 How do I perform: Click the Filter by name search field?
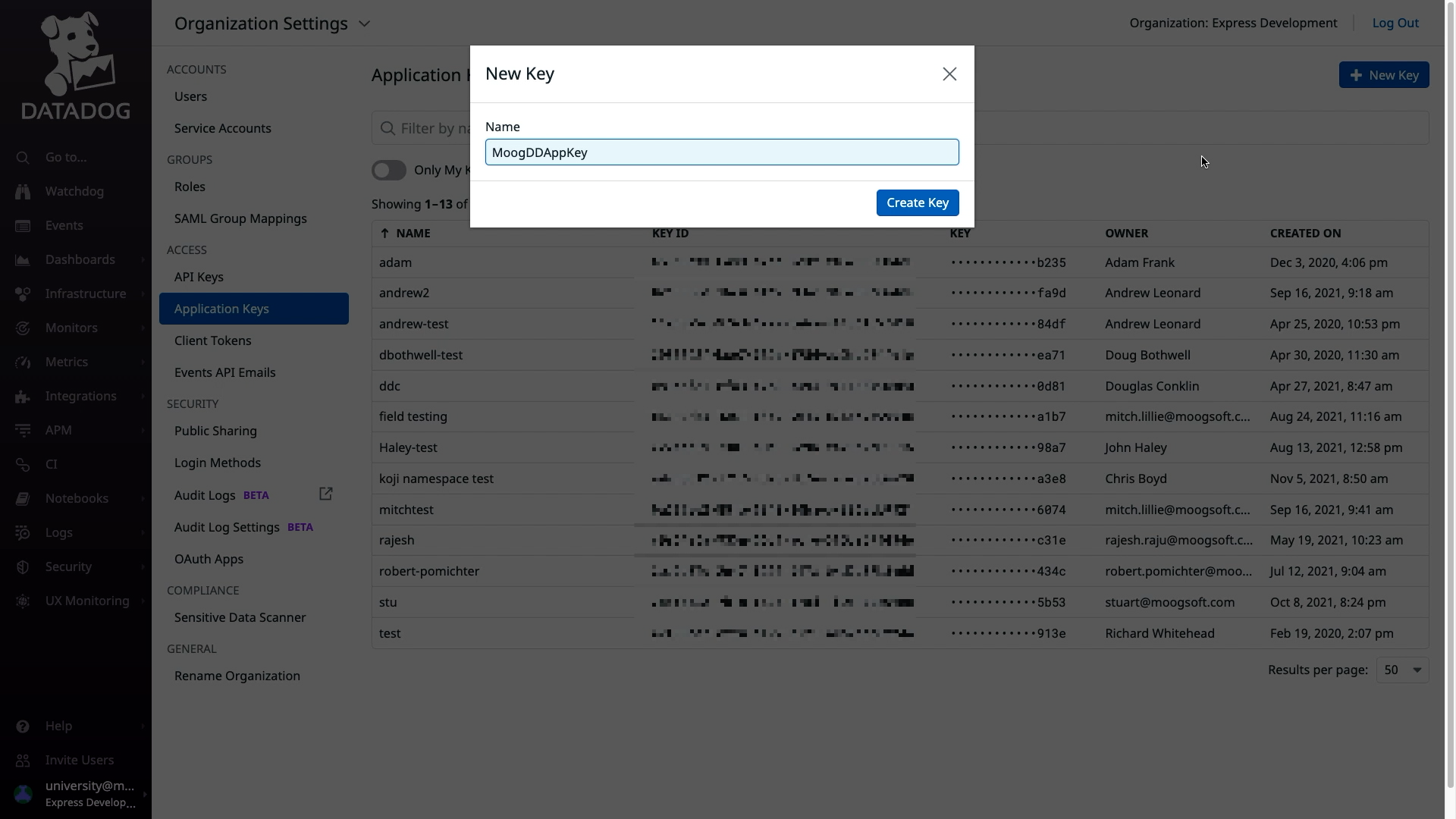pyautogui.click(x=900, y=128)
